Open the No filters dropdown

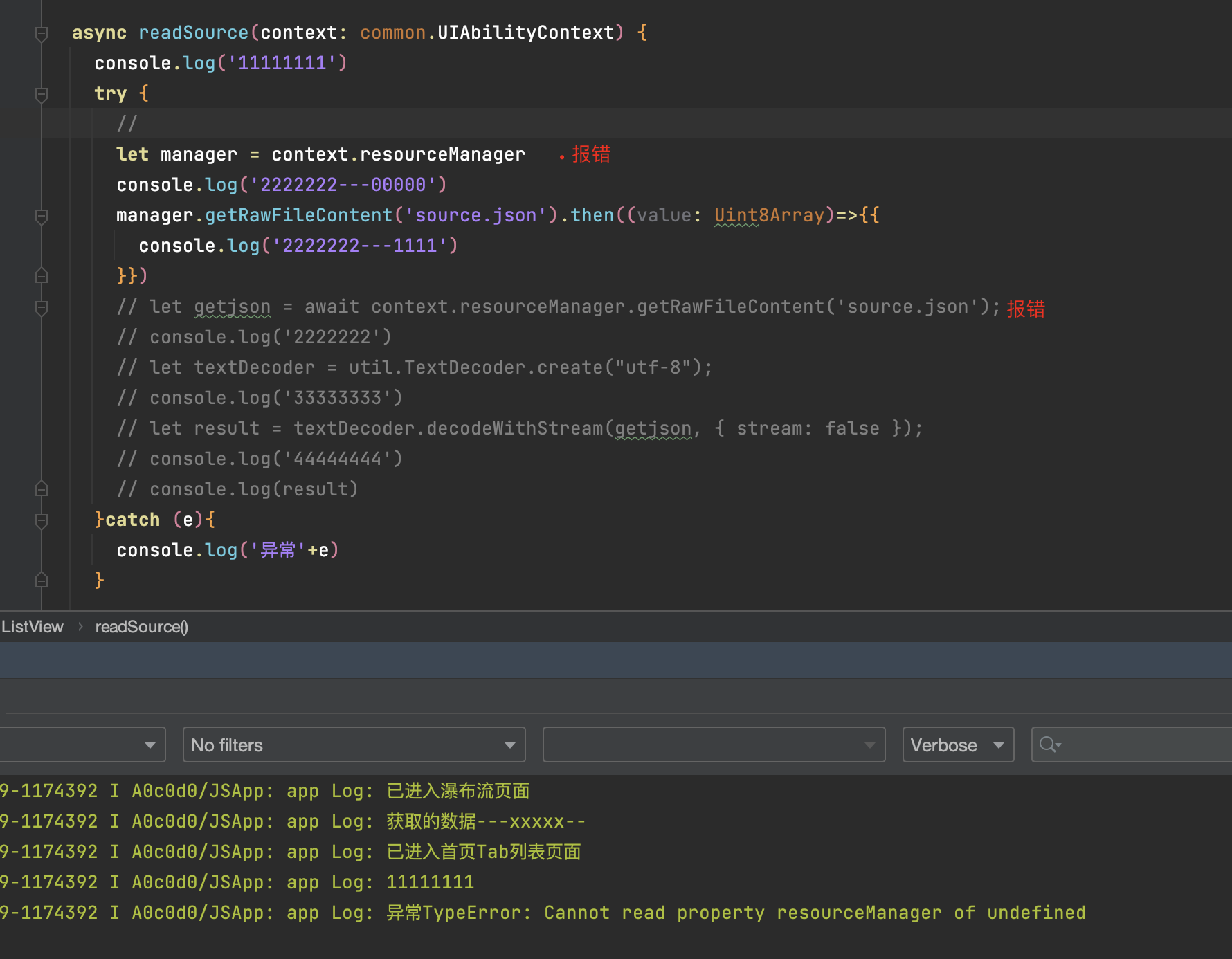point(354,745)
